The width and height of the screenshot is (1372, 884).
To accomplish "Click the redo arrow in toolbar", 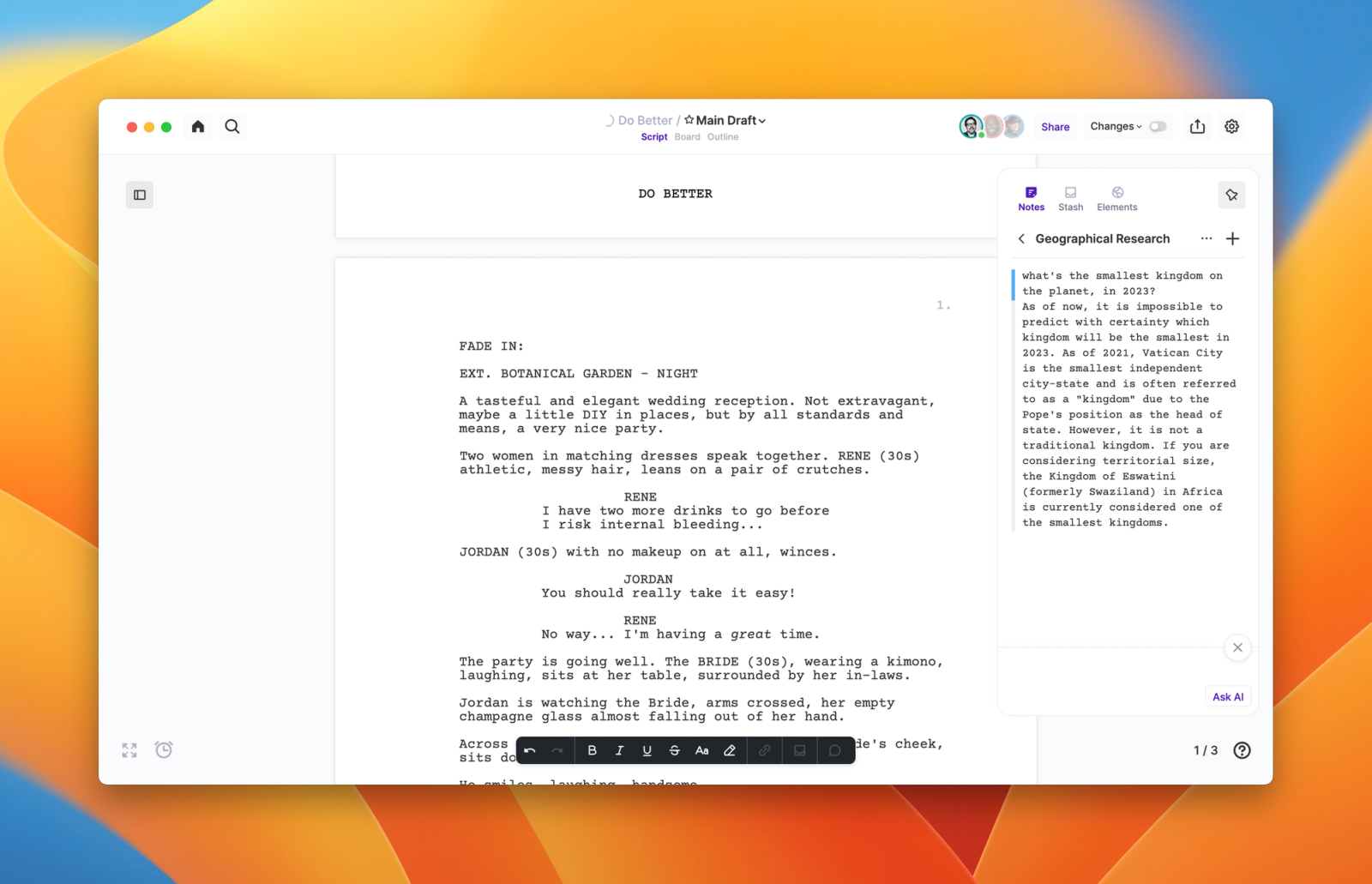I will pyautogui.click(x=557, y=750).
